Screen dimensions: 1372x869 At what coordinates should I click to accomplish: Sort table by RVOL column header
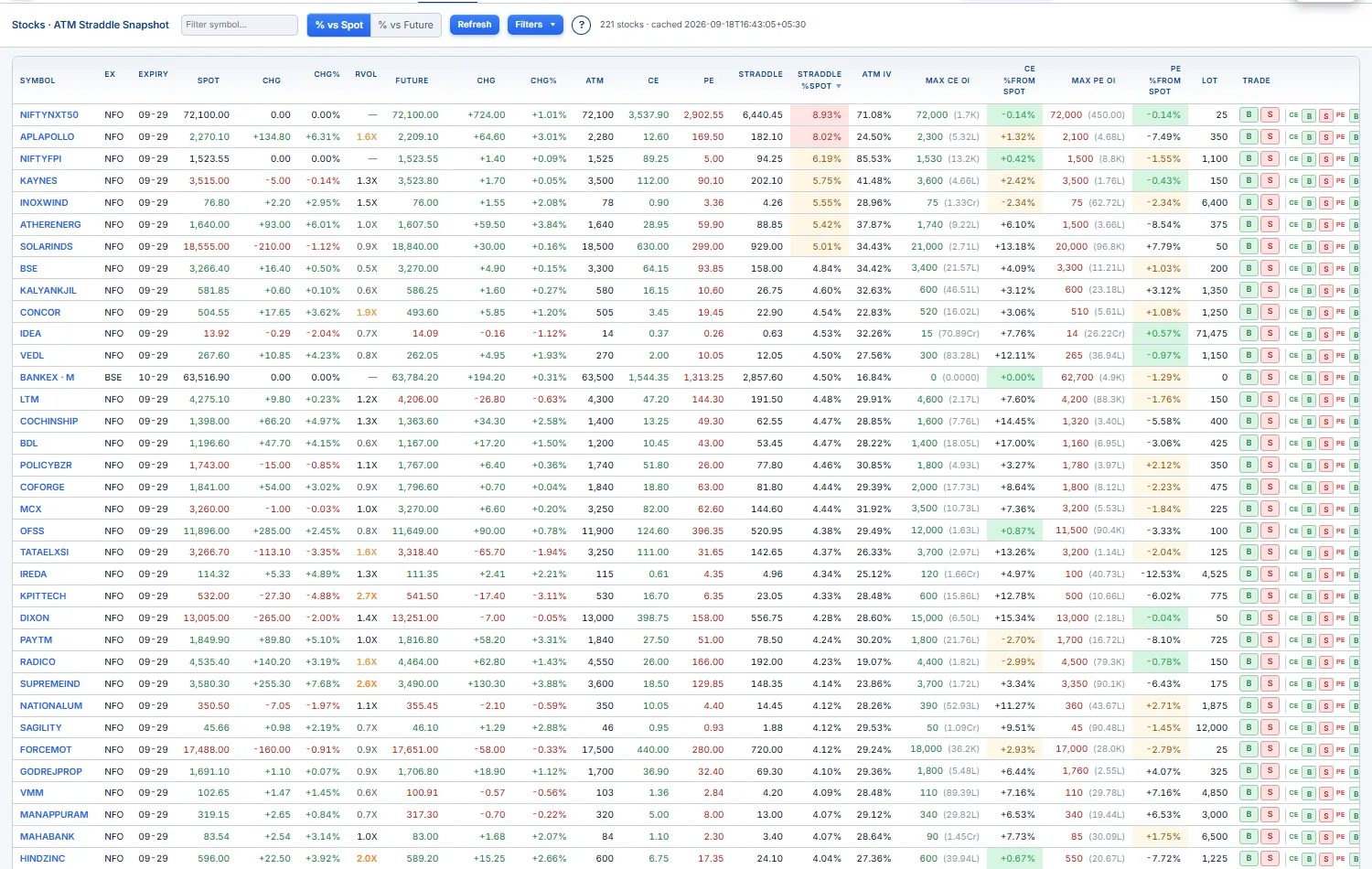[x=366, y=74]
